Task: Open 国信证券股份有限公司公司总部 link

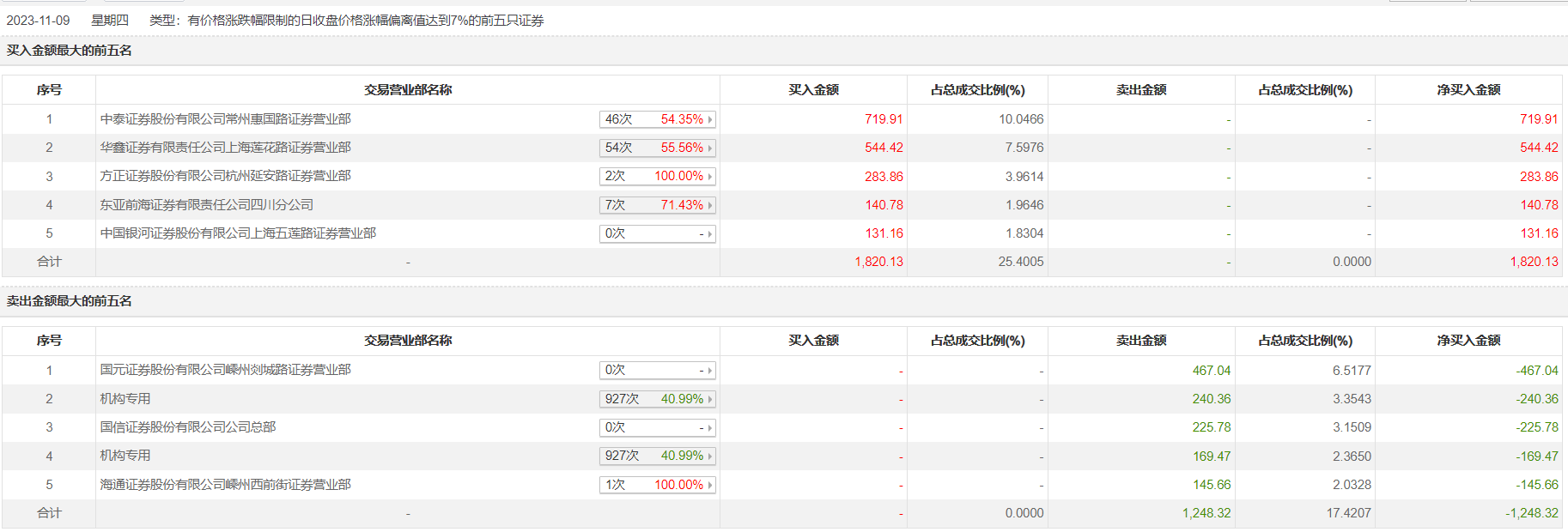Action: 187,427
